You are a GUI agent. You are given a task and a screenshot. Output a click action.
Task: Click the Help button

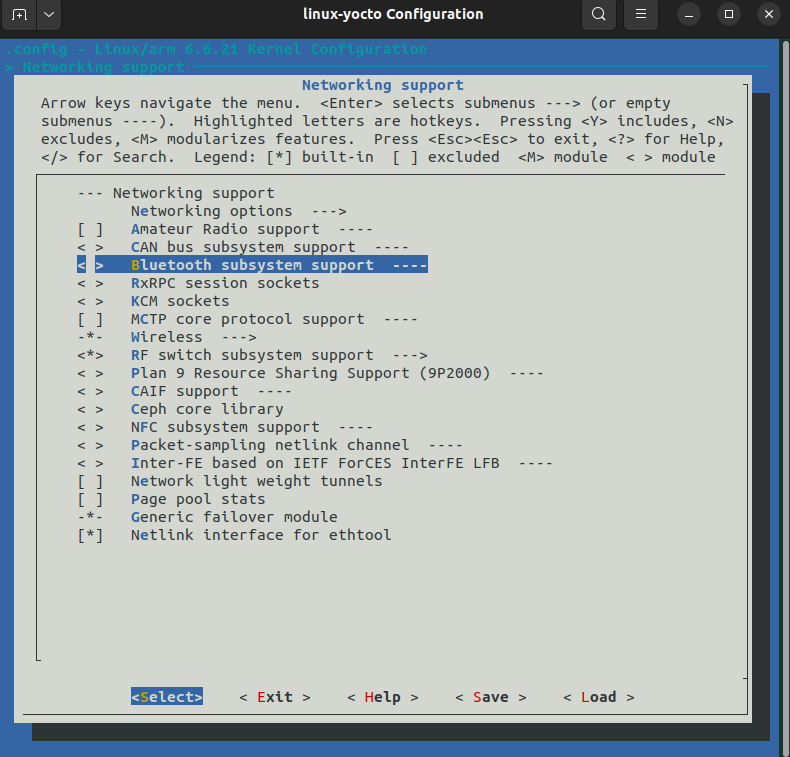click(x=382, y=697)
